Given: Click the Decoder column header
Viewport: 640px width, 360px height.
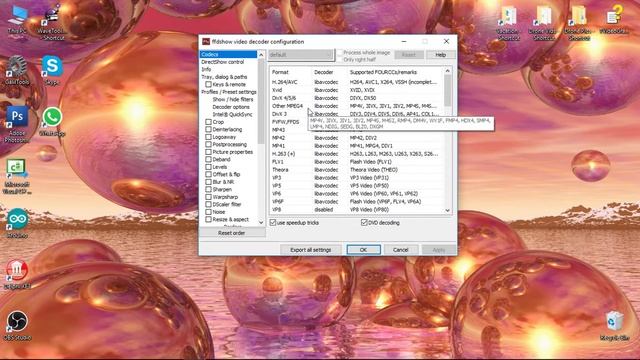Looking at the screenshot, I should click(x=324, y=72).
